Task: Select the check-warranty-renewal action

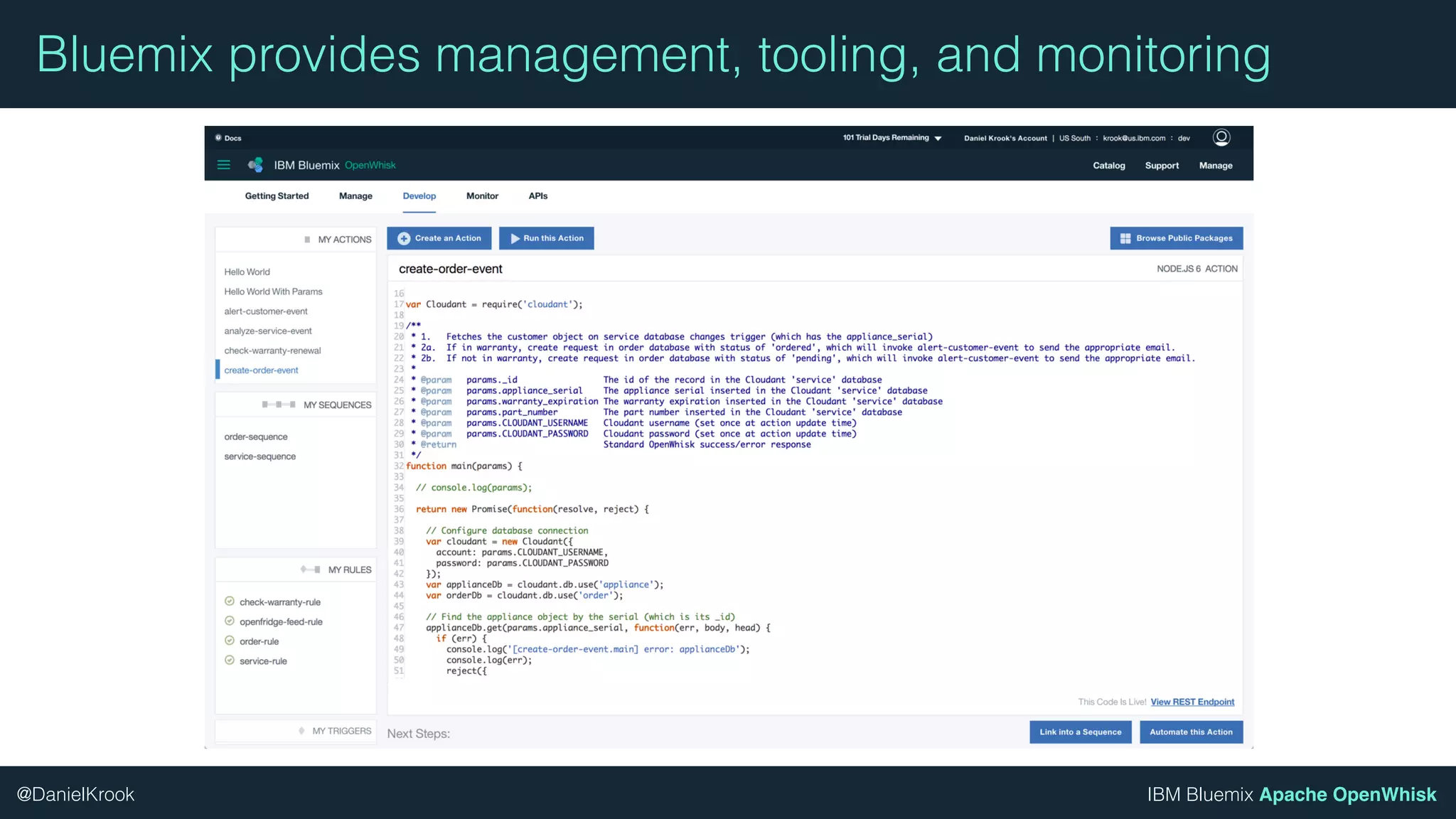Action: [272, 350]
